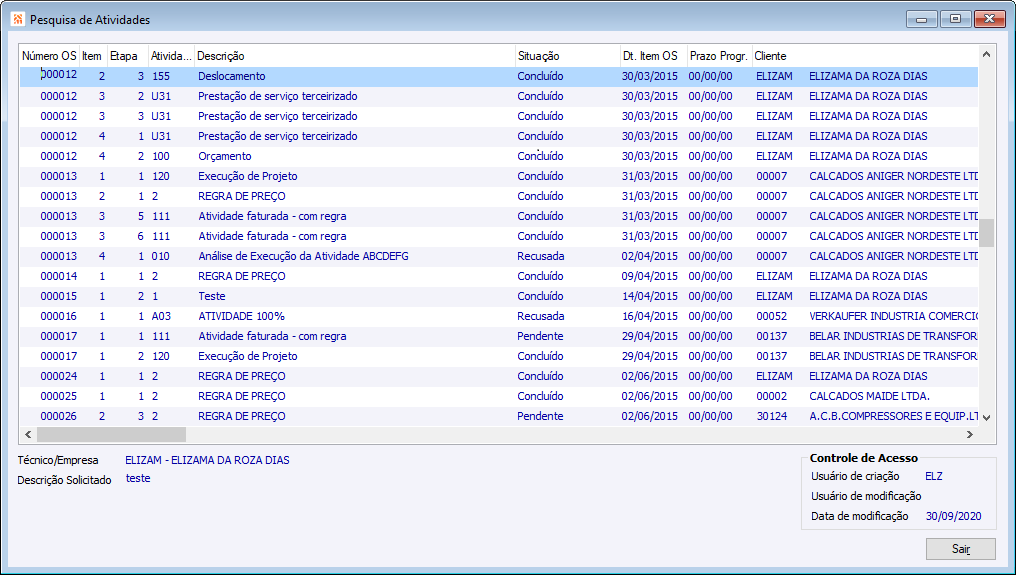Click activity code 010
Viewport: 1016px width, 575px height.
coord(161,256)
